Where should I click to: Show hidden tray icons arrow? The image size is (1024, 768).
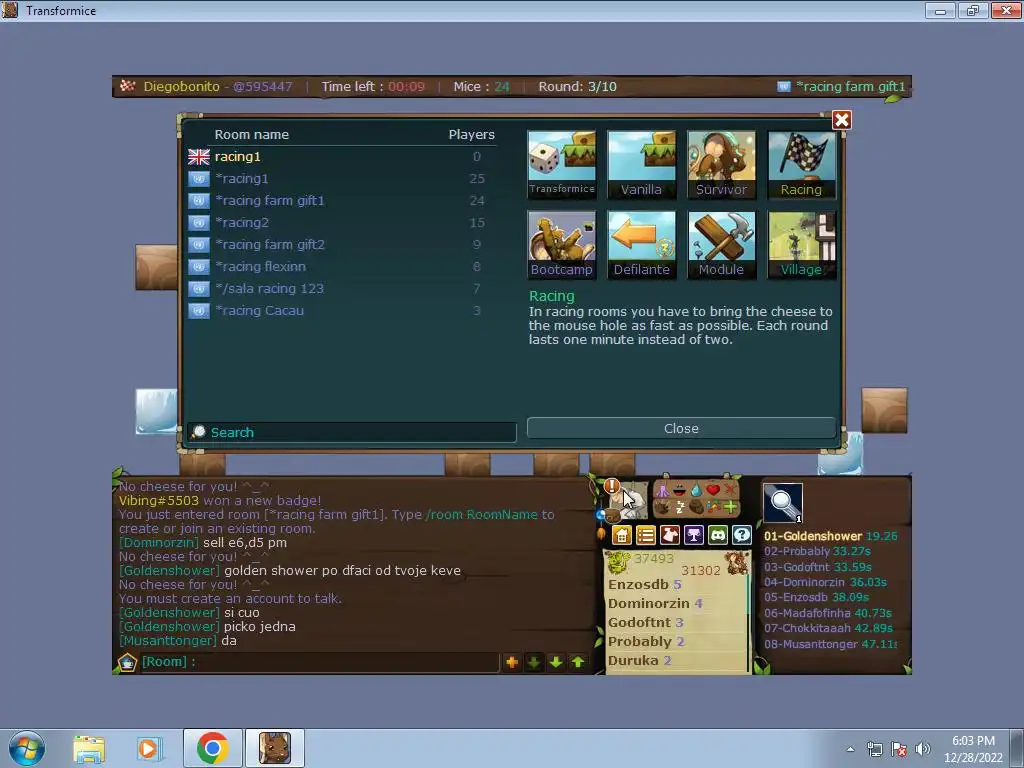[x=850, y=749]
